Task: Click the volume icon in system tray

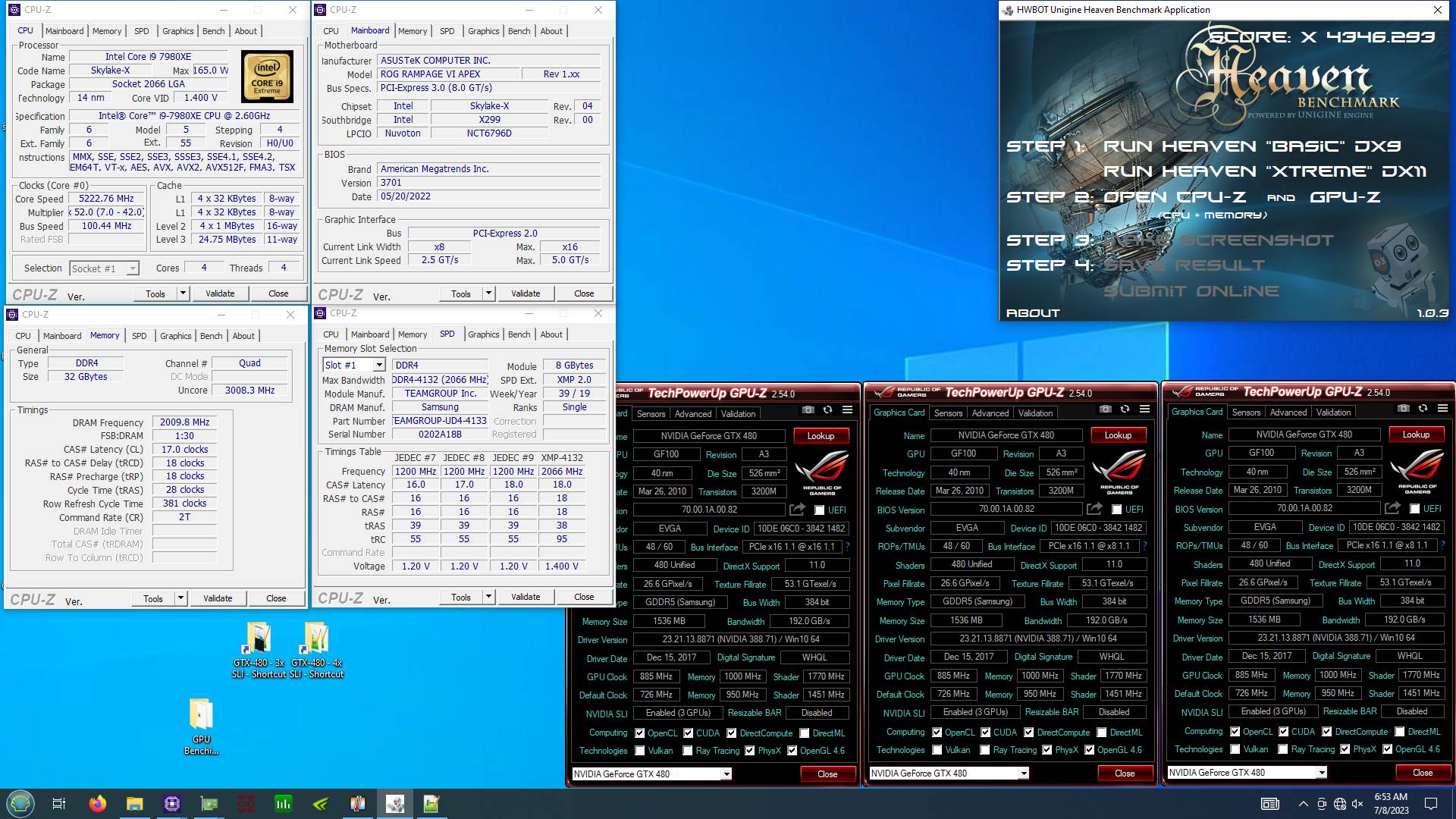Action: (1357, 804)
